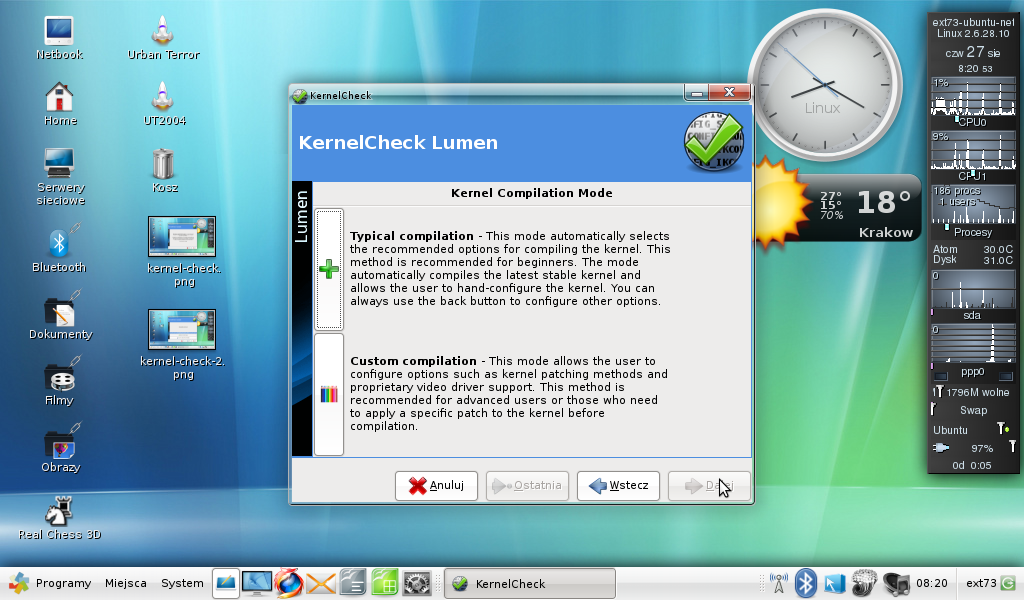This screenshot has width=1024, height=600.
Task: Open the mail client launcher in panel
Action: [x=321, y=583]
